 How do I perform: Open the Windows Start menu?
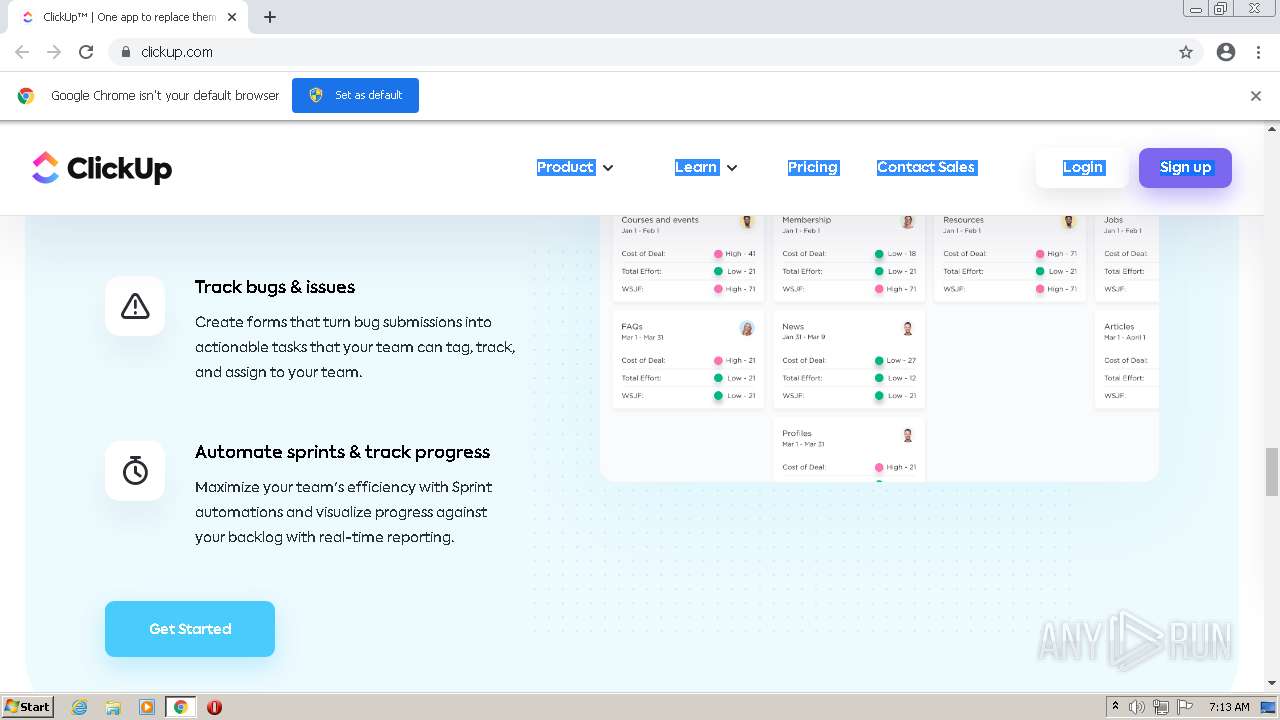27,707
